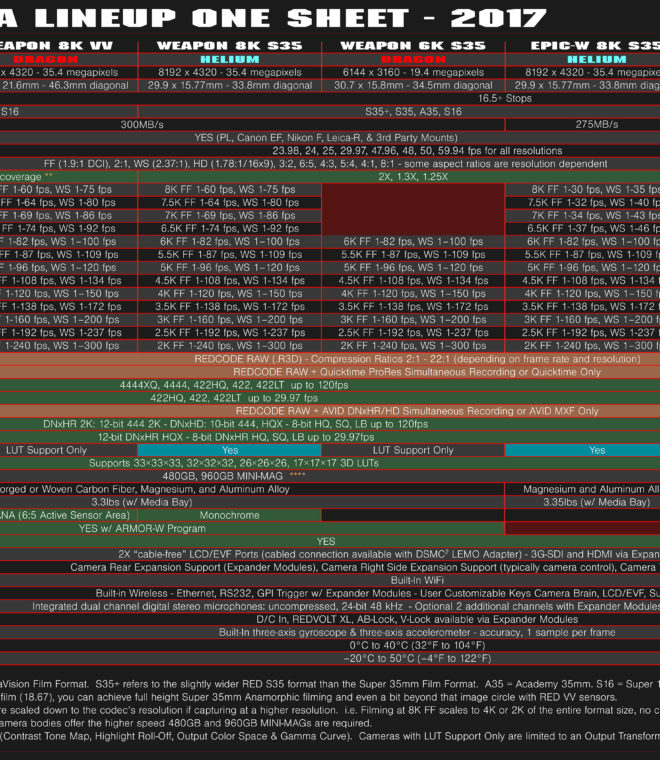Select the 'Built-In WiFi' row
Screen dimensions: 660x760
pos(330,581)
